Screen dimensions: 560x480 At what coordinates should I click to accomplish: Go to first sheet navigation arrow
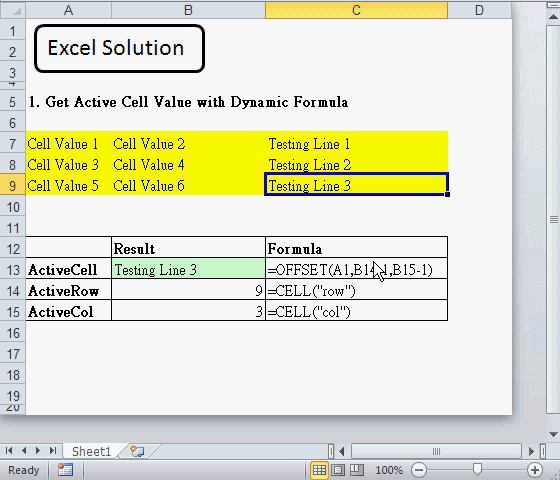(x=9, y=451)
